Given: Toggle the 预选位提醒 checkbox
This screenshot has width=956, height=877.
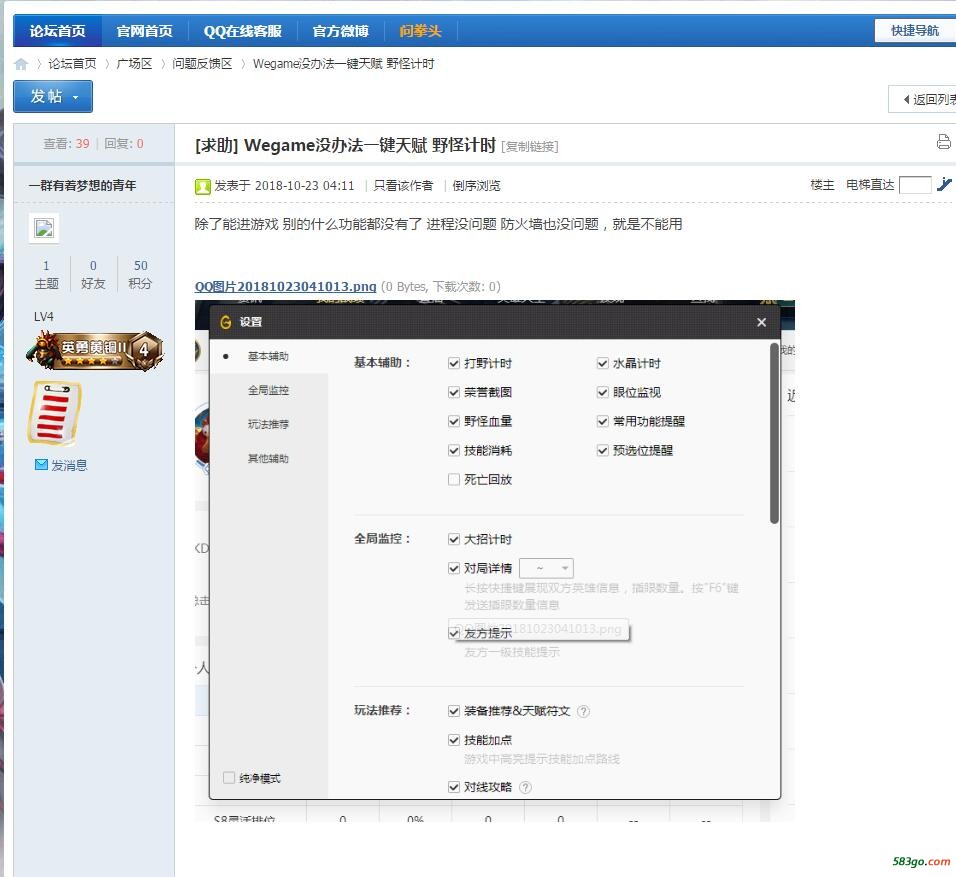Looking at the screenshot, I should coord(602,451).
